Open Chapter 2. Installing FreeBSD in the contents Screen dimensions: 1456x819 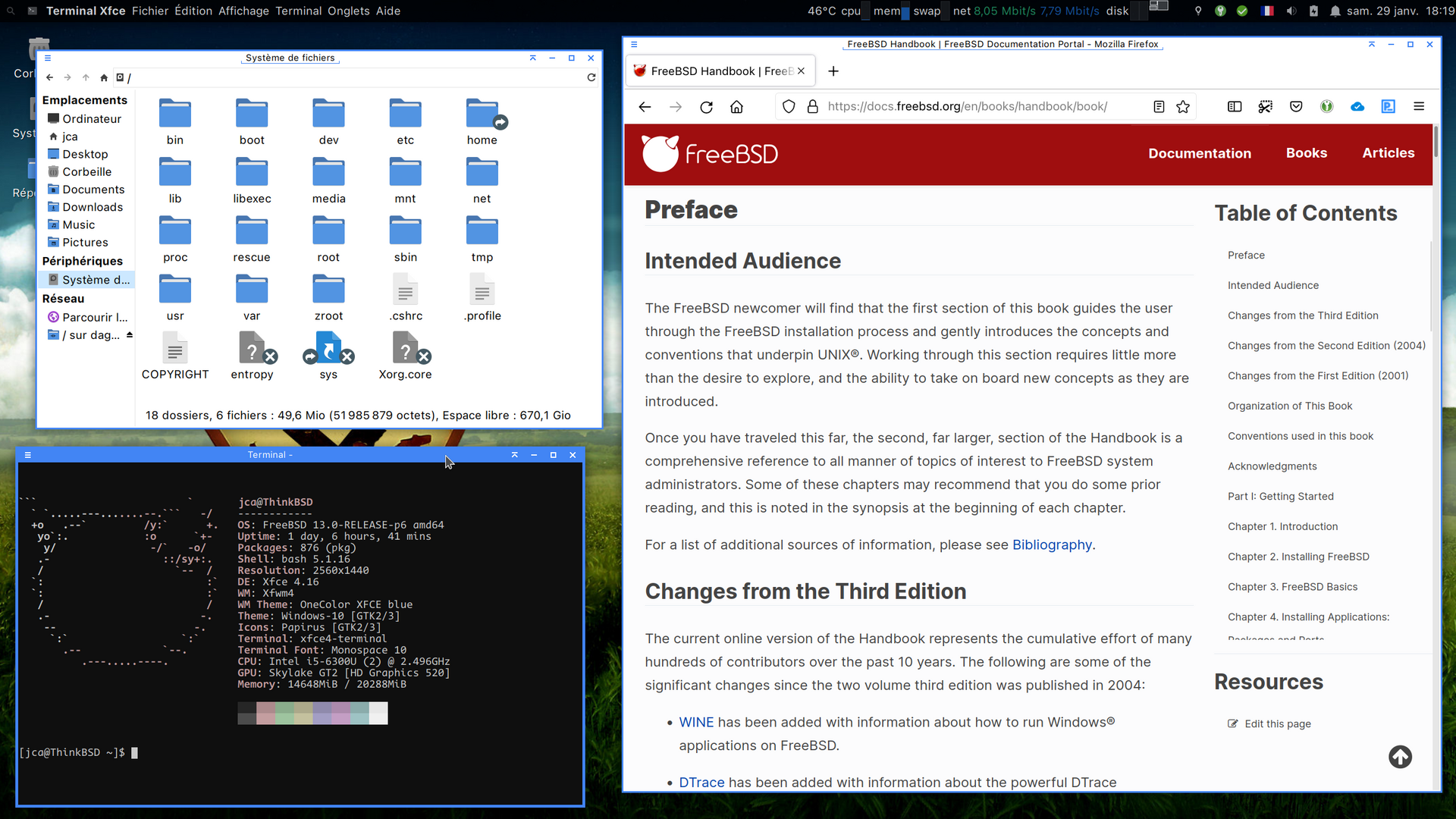pyautogui.click(x=1298, y=557)
